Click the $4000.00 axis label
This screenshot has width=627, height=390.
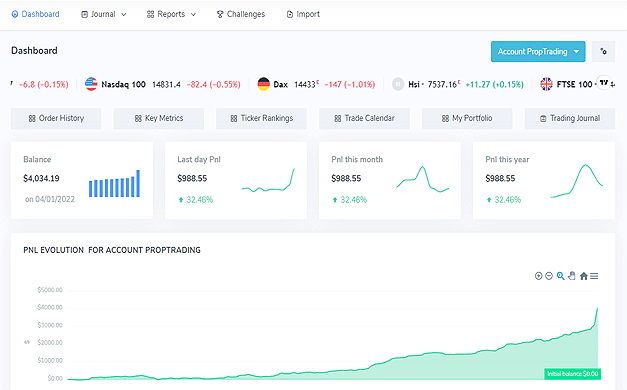(50, 307)
